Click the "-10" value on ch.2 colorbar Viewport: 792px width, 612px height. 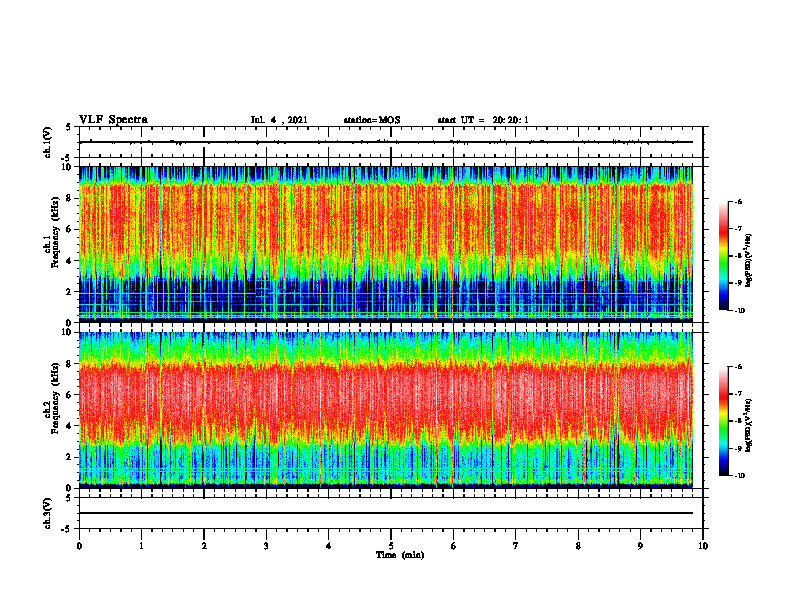coord(738,475)
